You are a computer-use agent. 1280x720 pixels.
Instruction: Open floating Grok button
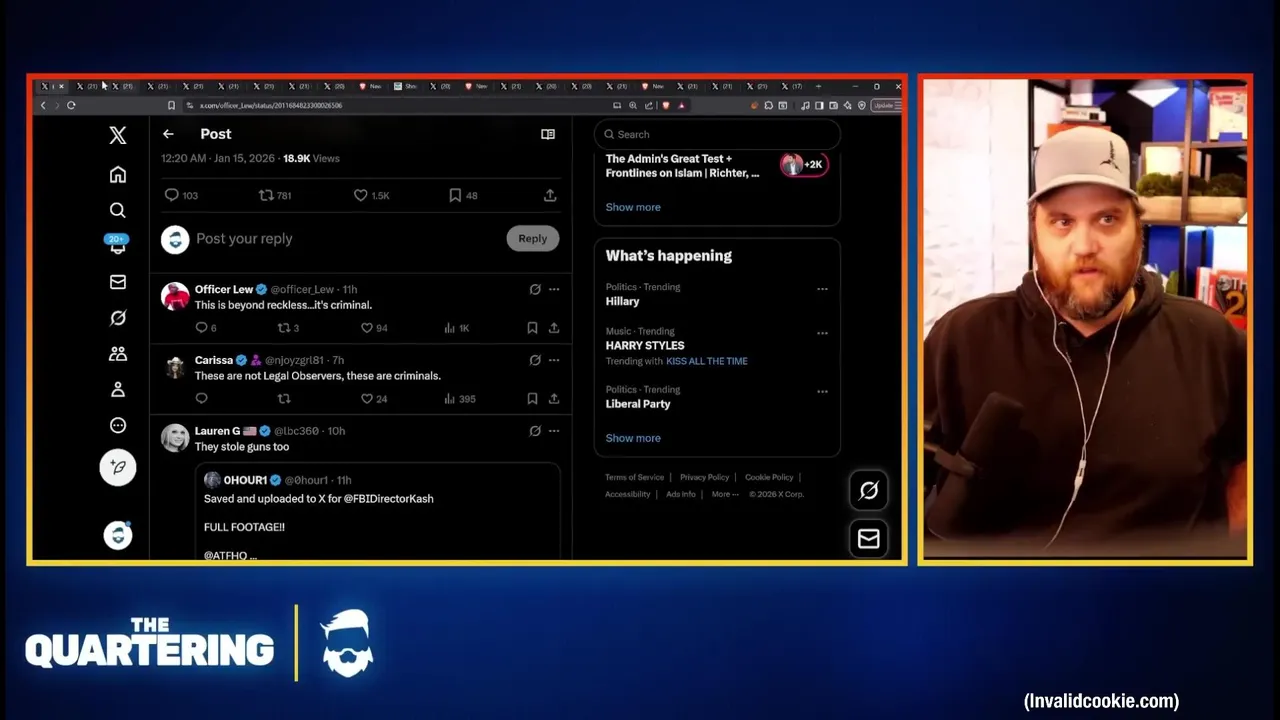(x=869, y=490)
